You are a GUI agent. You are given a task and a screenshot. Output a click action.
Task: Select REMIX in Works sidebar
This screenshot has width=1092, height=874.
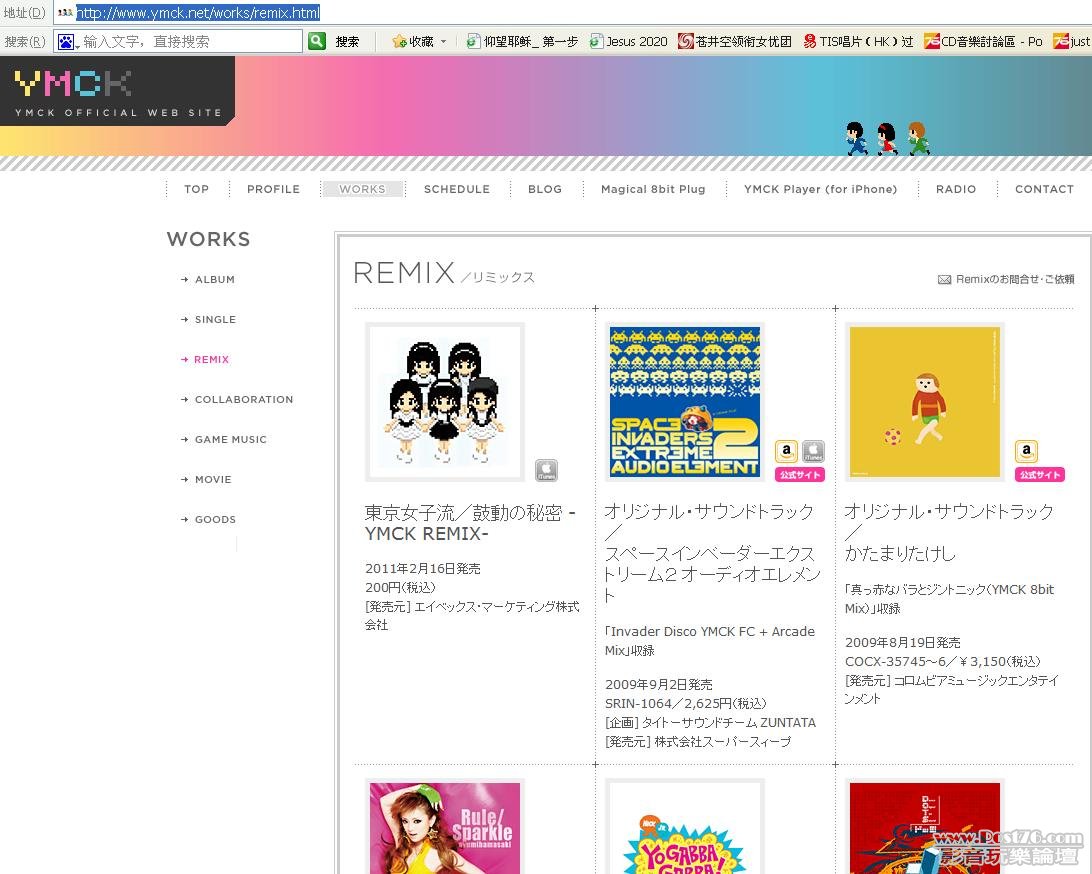tap(211, 359)
